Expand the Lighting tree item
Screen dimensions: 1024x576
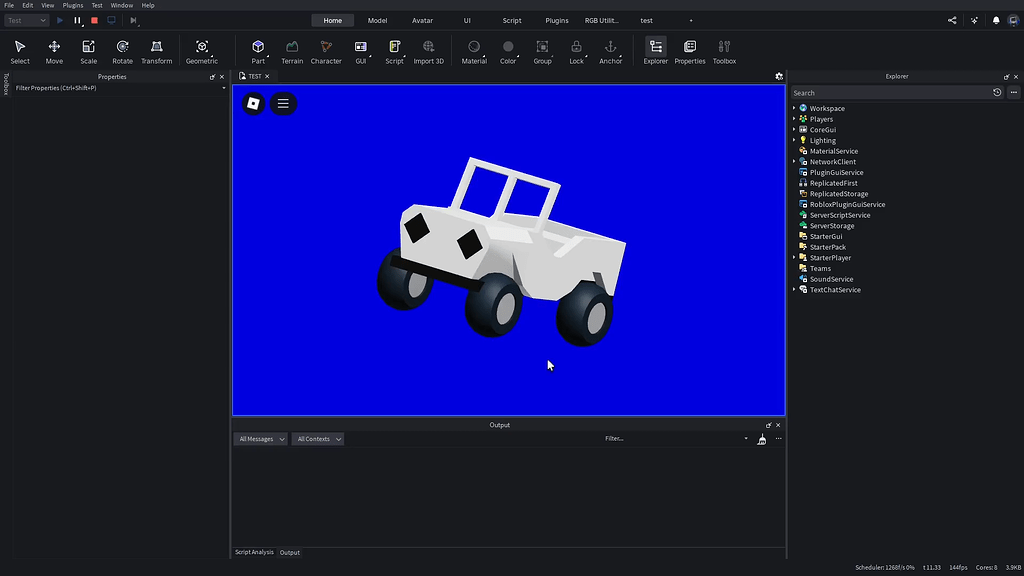pos(794,140)
